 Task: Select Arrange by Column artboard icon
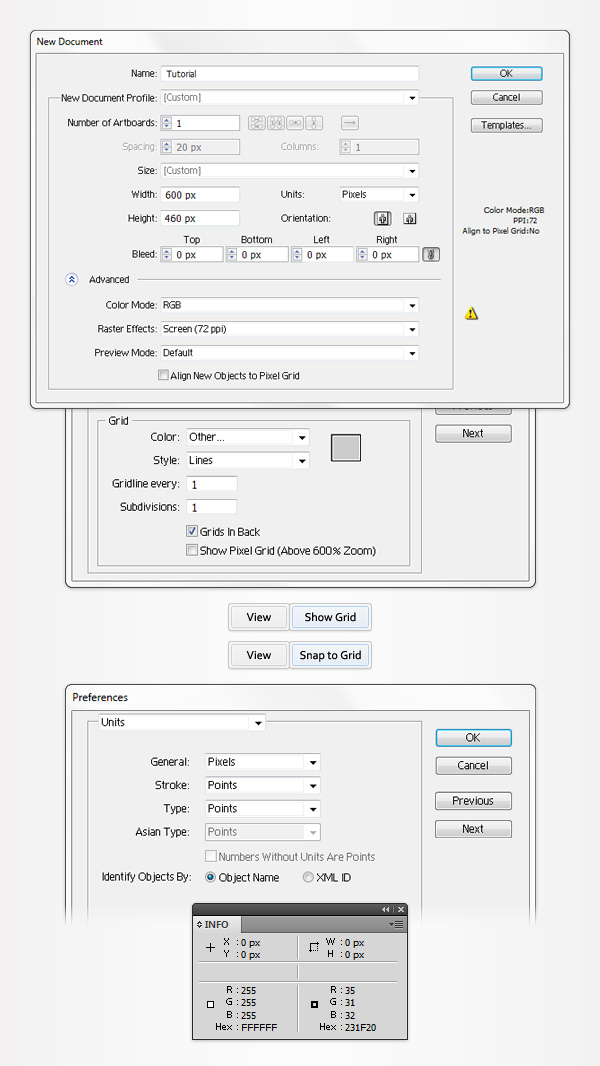coord(314,123)
